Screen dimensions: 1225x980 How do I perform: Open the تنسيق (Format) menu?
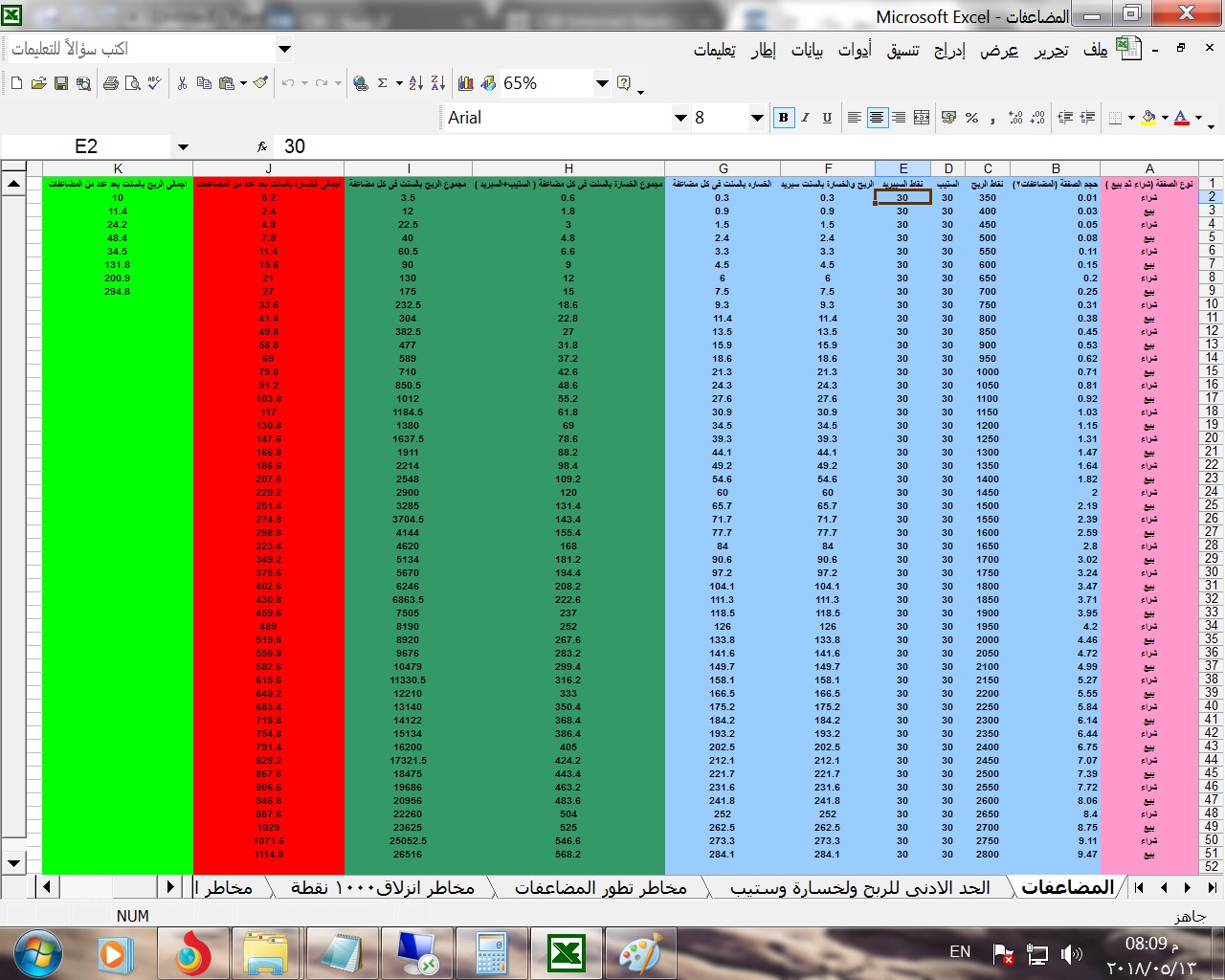click(902, 51)
